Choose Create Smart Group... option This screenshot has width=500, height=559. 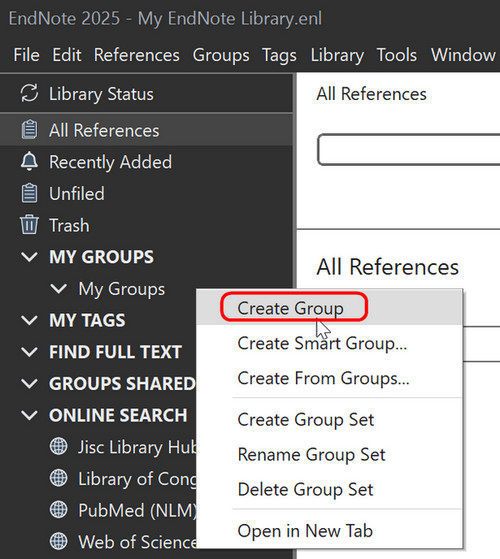(x=329, y=343)
